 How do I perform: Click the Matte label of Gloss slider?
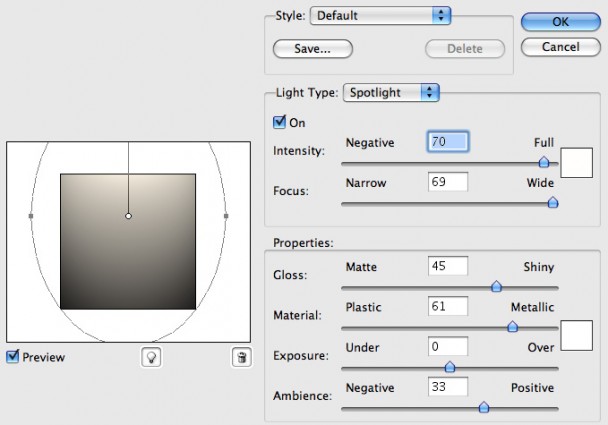tap(361, 267)
